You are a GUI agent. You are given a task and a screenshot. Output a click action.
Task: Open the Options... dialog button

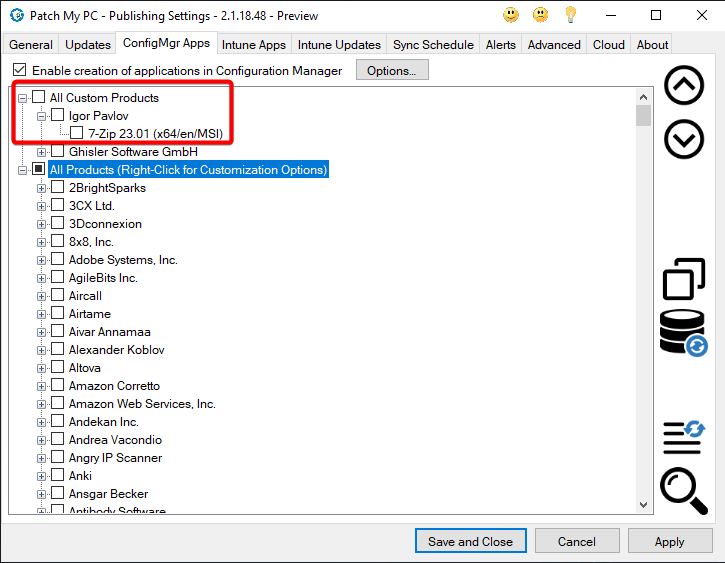pyautogui.click(x=397, y=71)
